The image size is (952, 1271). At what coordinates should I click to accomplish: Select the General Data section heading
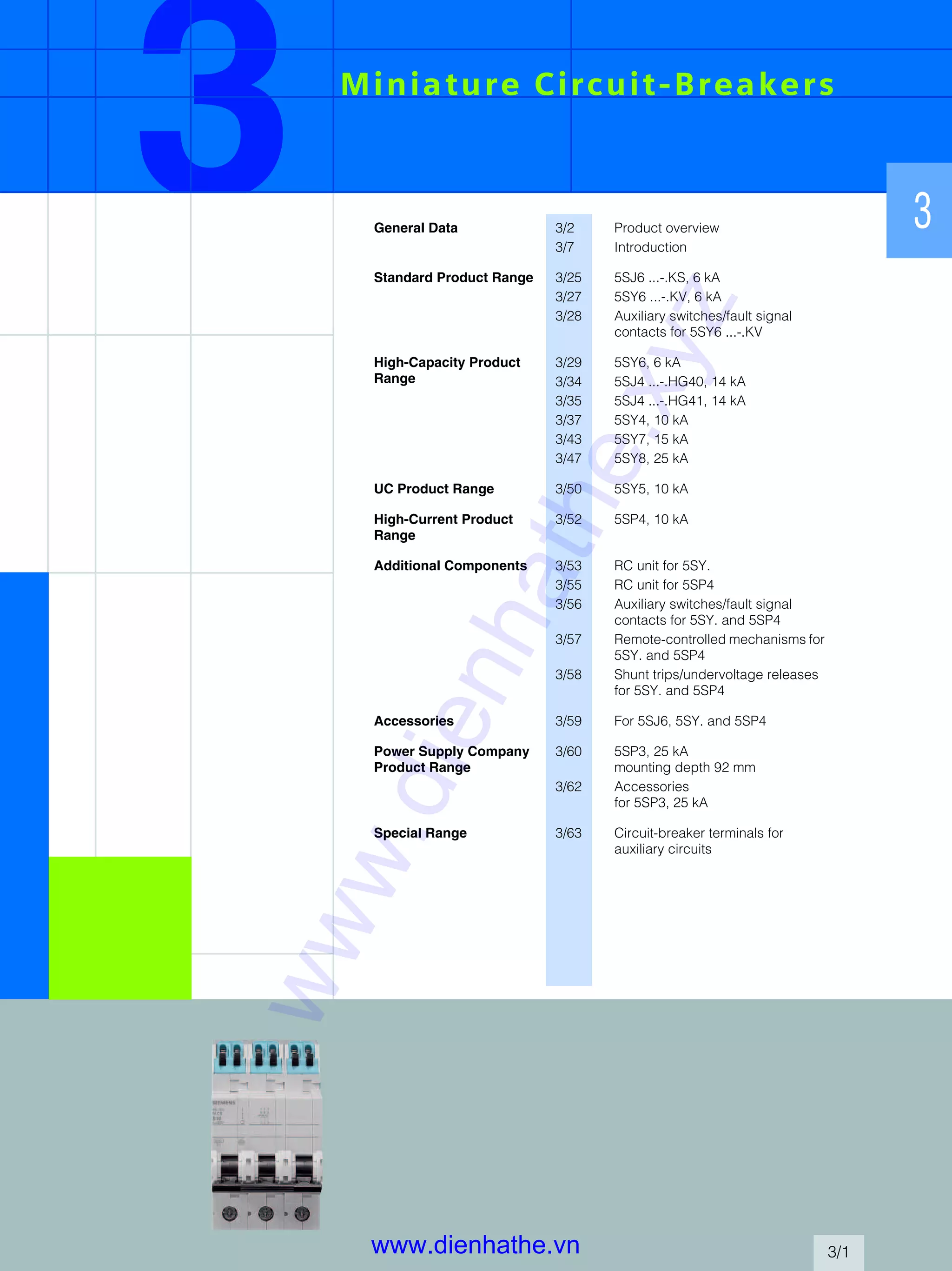tap(416, 228)
